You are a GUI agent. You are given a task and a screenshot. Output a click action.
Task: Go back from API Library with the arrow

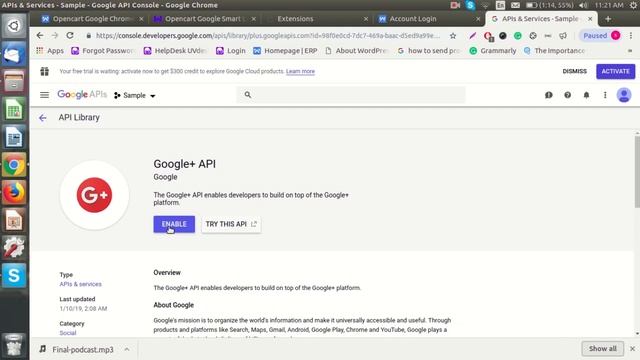[x=42, y=118]
